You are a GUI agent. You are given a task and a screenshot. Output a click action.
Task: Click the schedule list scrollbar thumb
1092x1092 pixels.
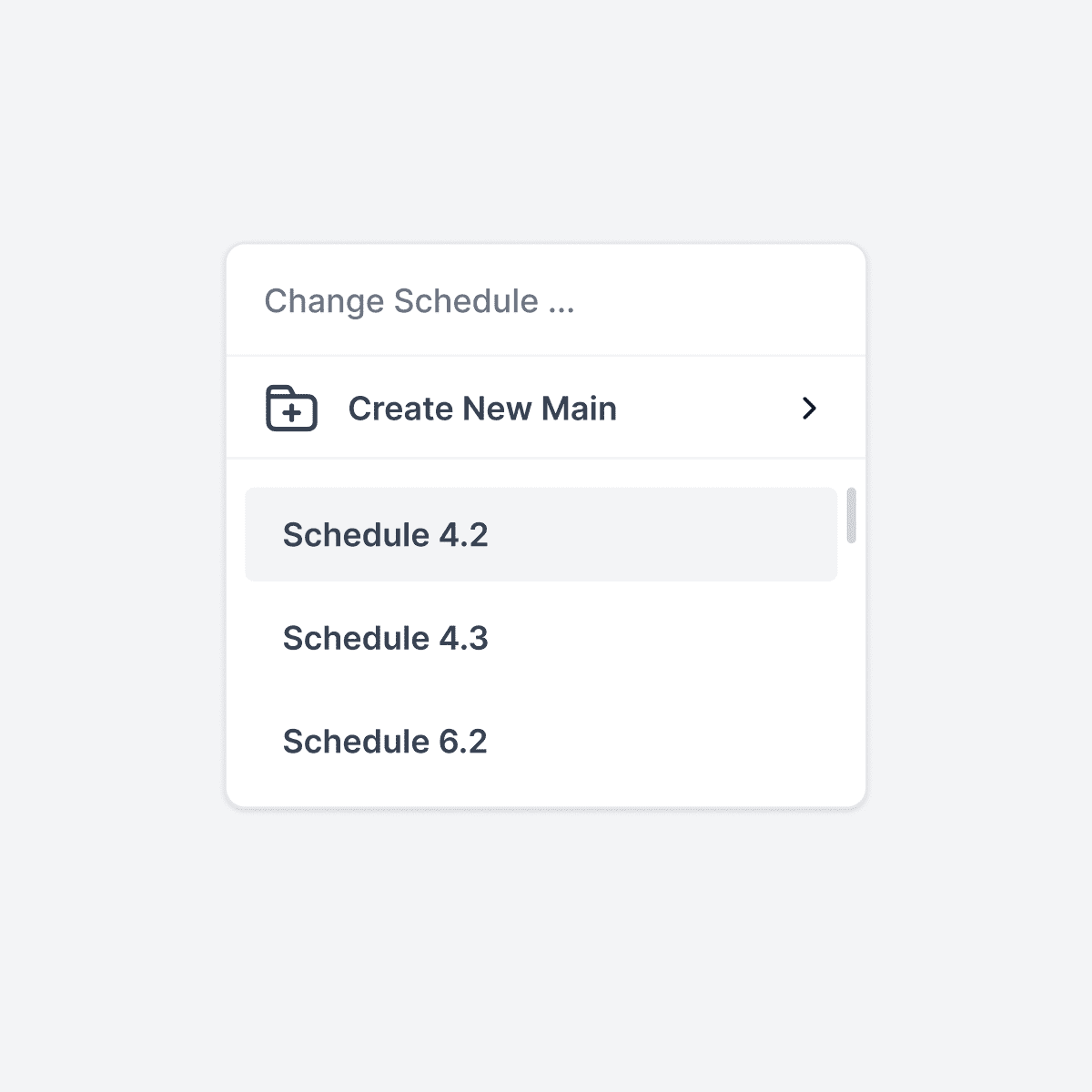click(x=852, y=515)
